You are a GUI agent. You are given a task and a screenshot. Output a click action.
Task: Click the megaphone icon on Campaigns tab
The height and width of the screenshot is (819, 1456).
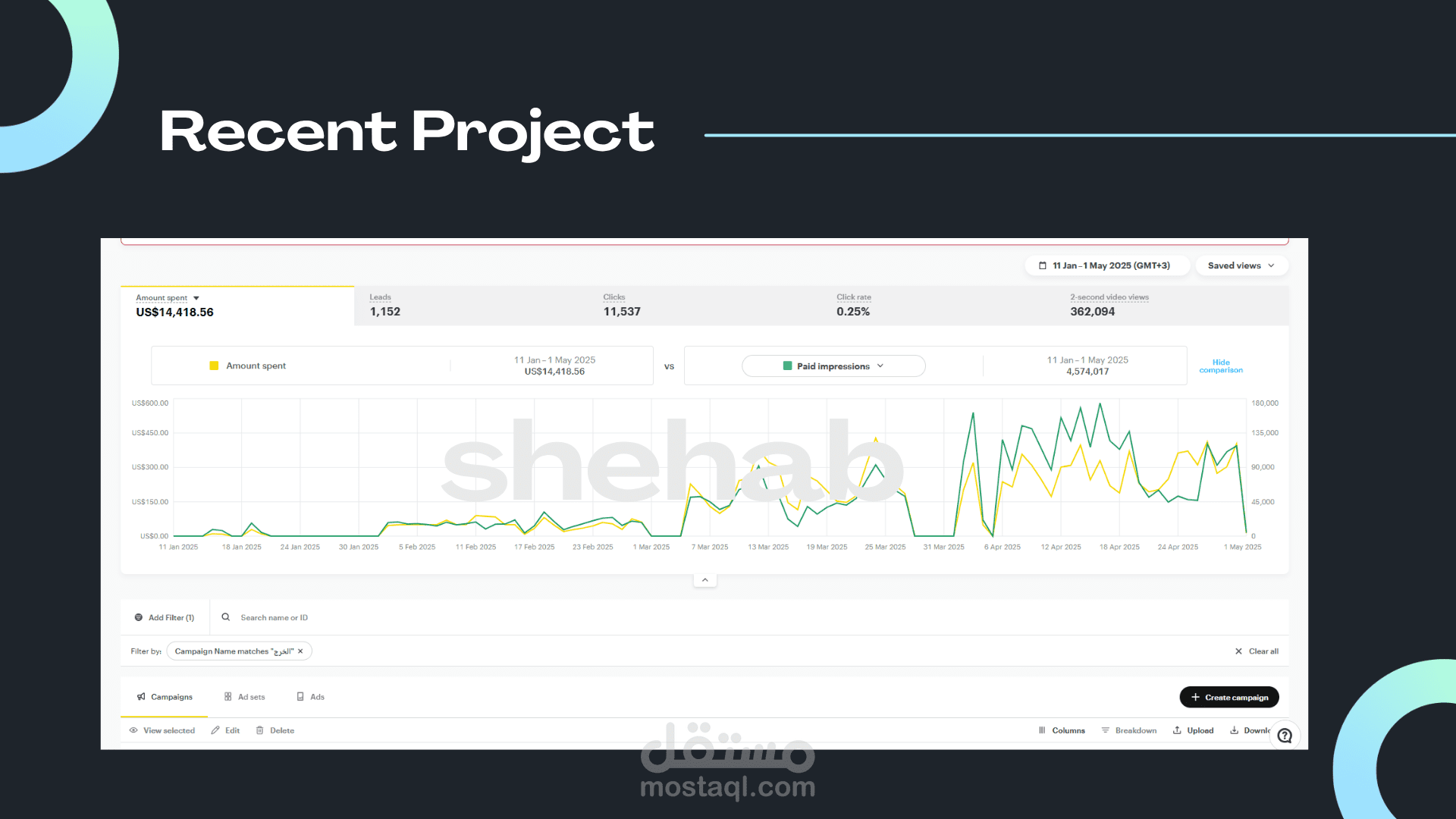141,697
